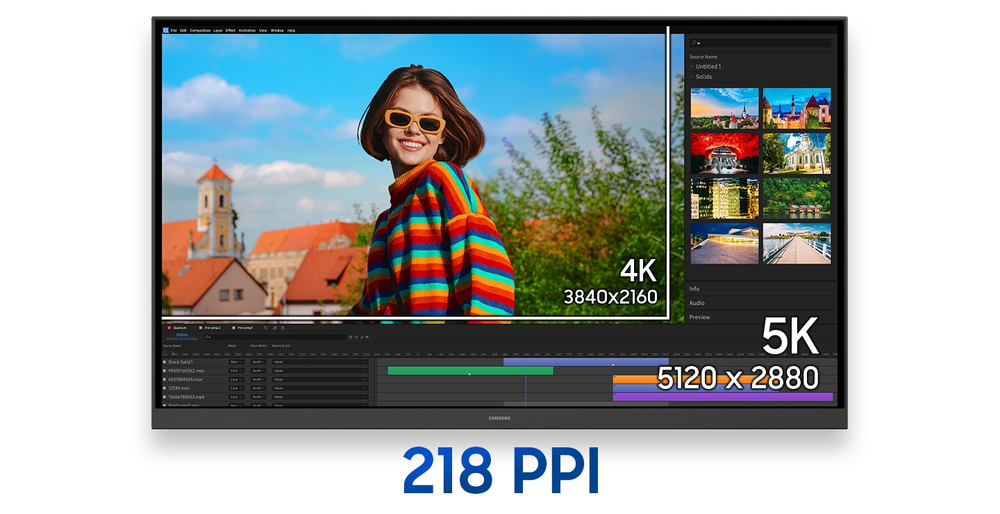Select the green clip in the timeline
The height and width of the screenshot is (514, 1000).
(x=470, y=371)
